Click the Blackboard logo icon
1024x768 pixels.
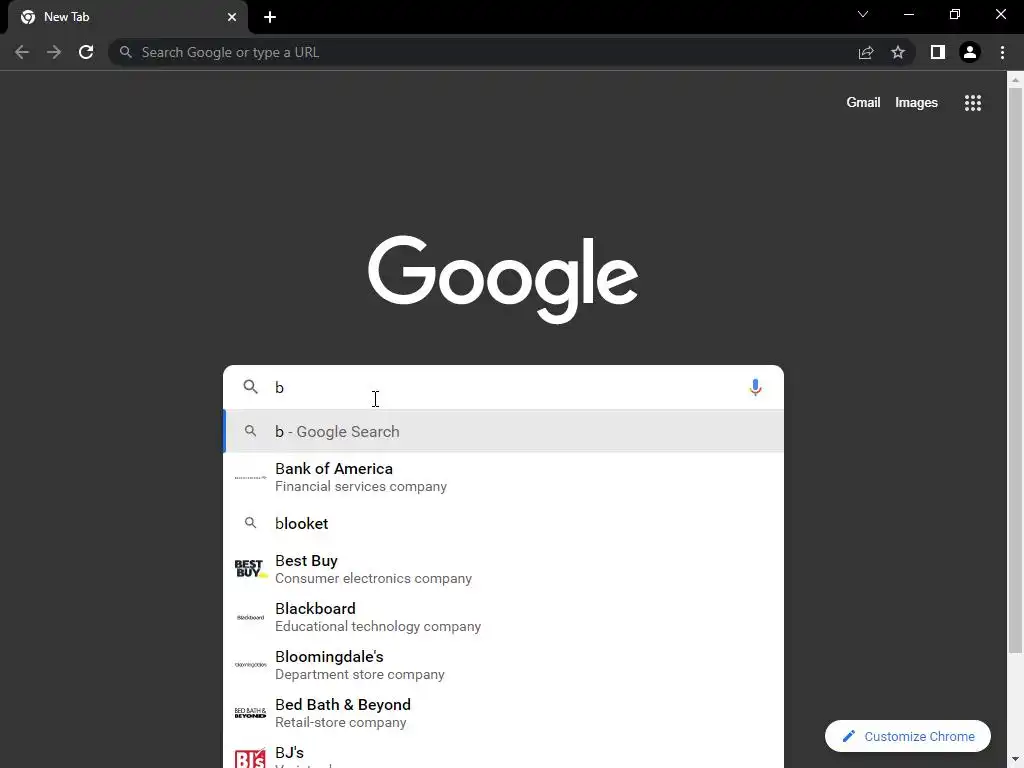251,617
